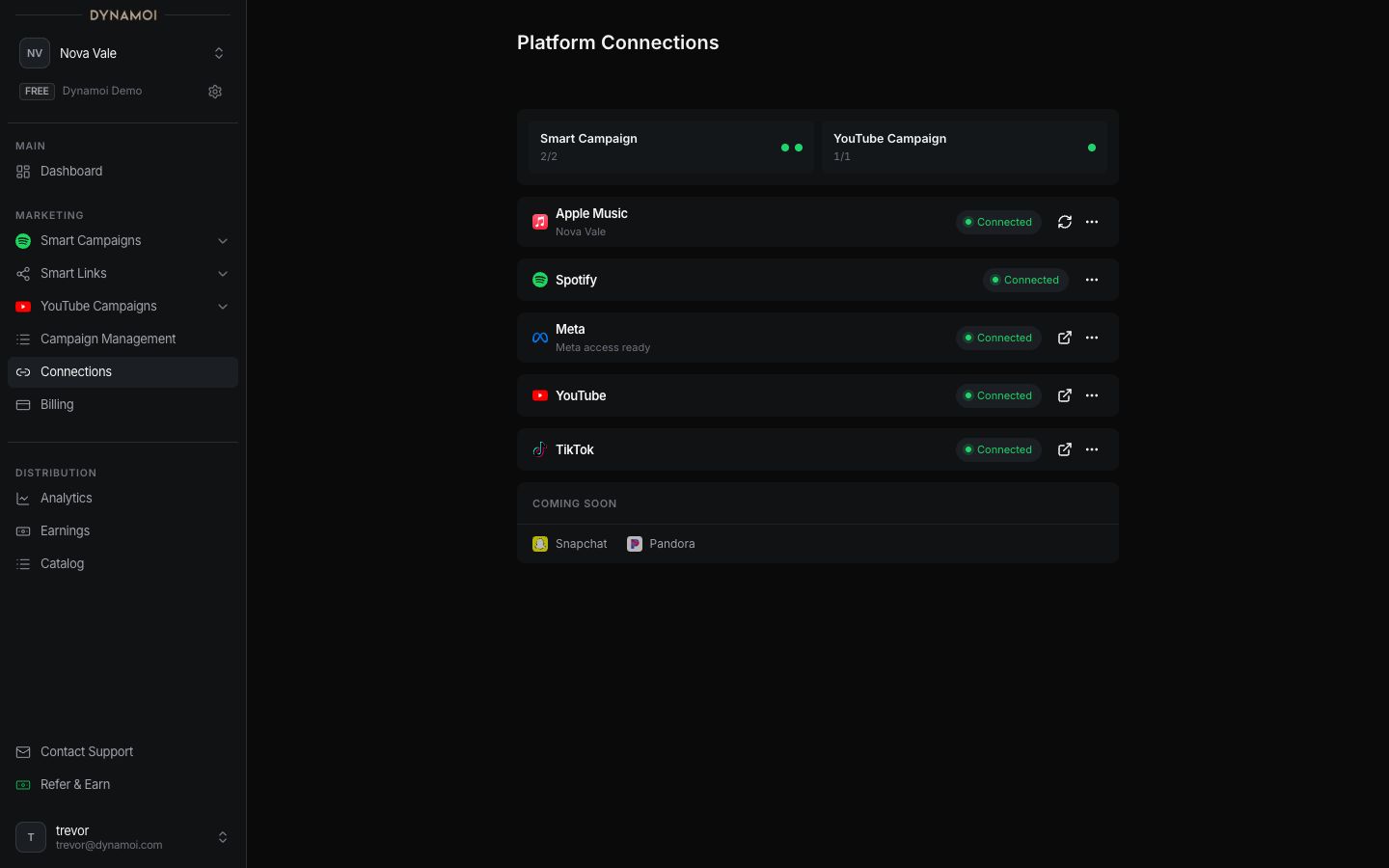
Task: Click Contact Support link
Action: coord(123,752)
